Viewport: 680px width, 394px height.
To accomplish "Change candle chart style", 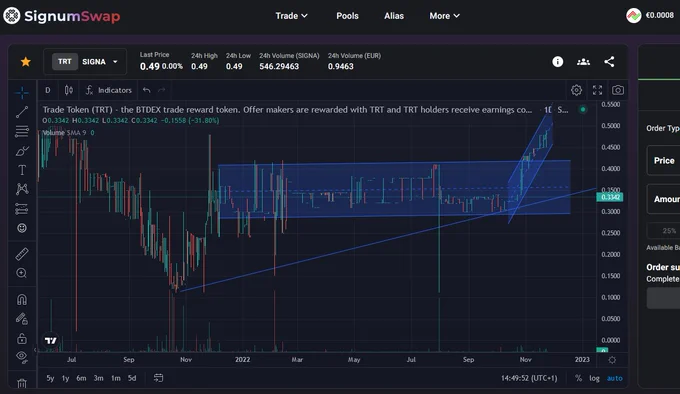I will tap(69, 90).
